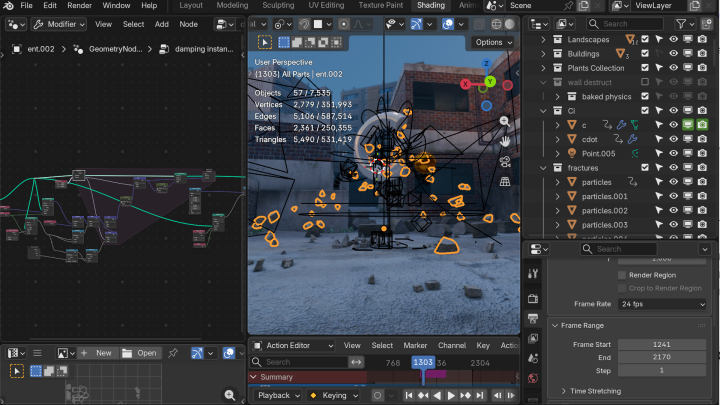Open the viewport Options dropdown button
The height and width of the screenshot is (405, 720).
[x=493, y=42]
